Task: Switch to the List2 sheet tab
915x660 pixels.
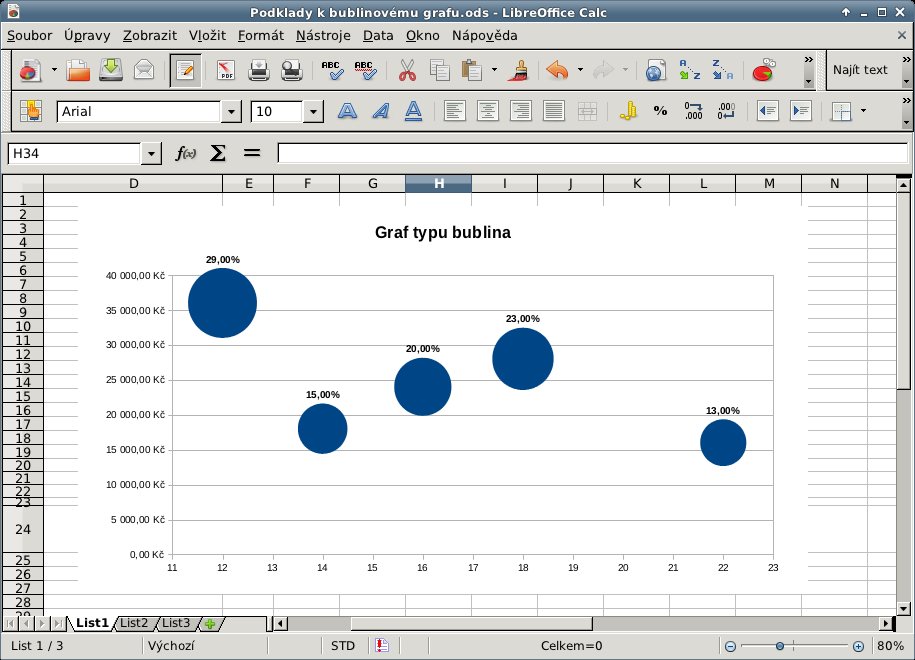Action: coord(134,623)
